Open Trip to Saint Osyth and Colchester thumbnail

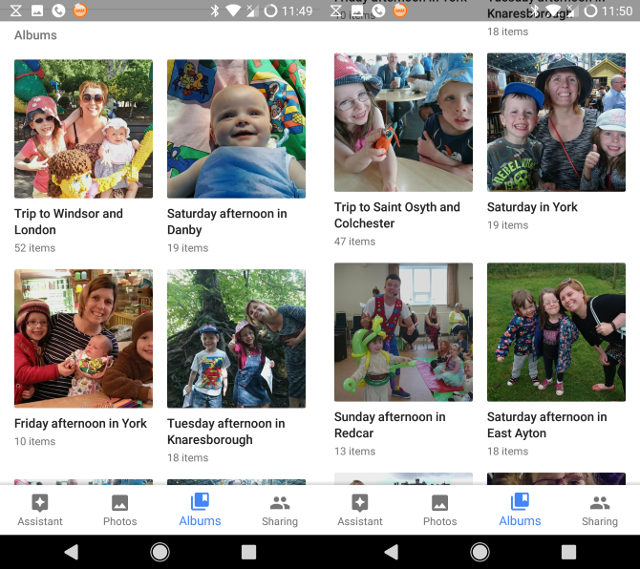(404, 122)
